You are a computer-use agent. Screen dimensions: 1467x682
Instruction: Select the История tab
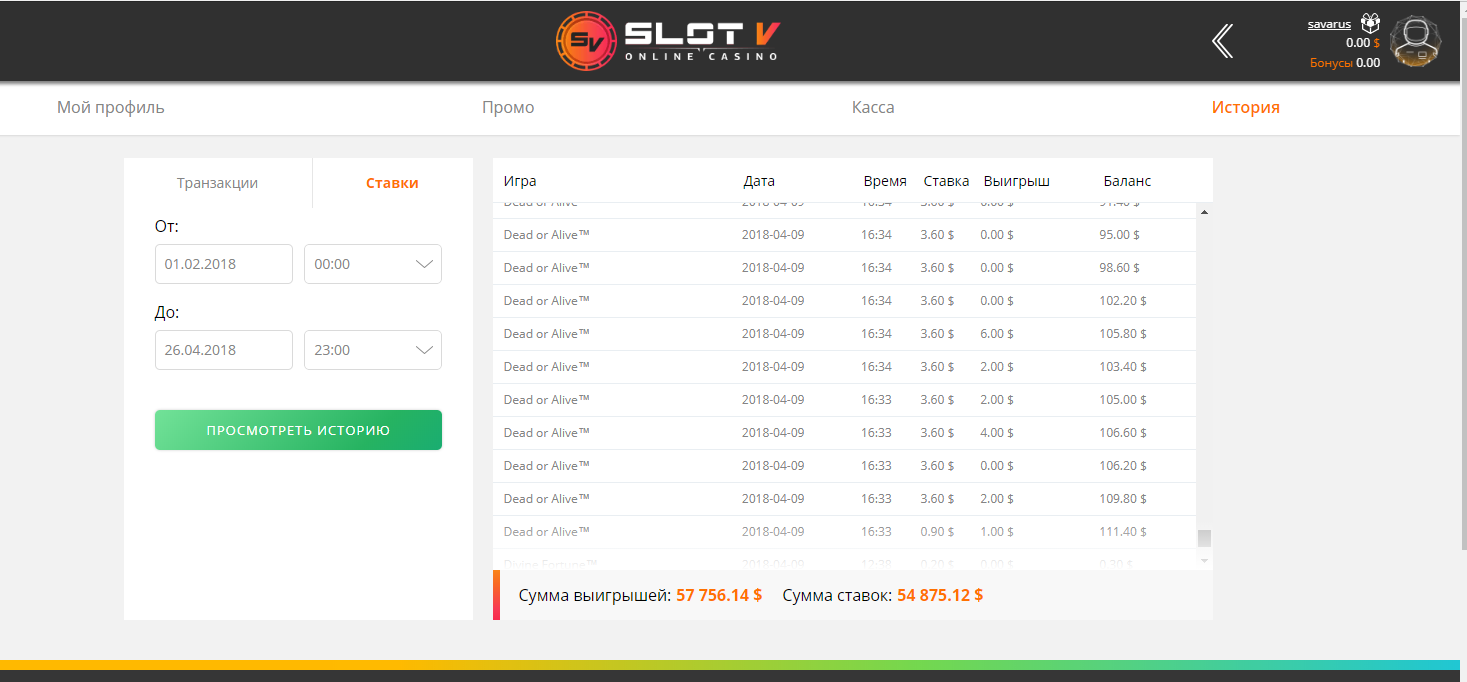1245,107
